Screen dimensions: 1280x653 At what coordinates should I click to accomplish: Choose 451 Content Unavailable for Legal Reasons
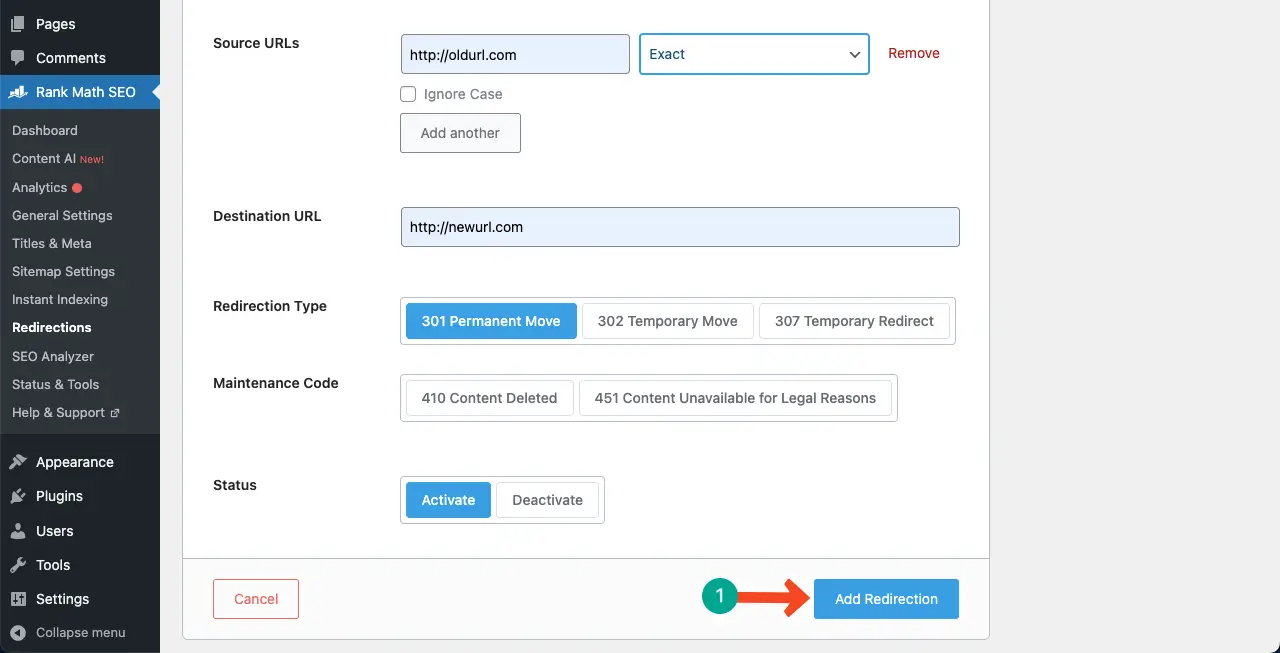pos(735,398)
